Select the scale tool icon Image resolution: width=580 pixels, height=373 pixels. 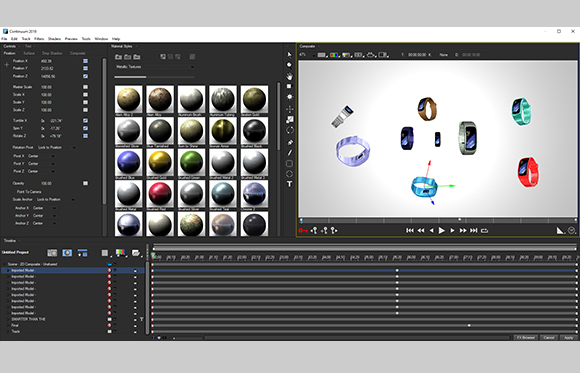tap(289, 120)
